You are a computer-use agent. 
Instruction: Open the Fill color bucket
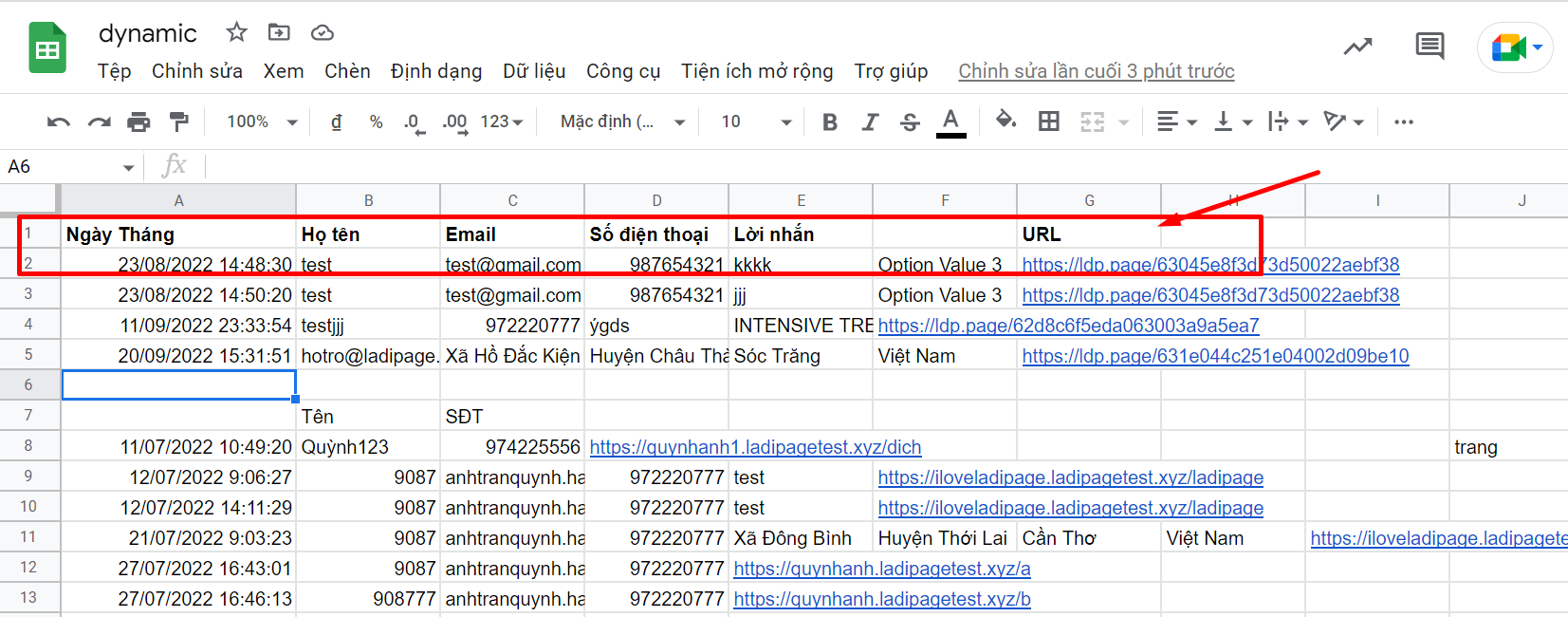[x=1005, y=121]
